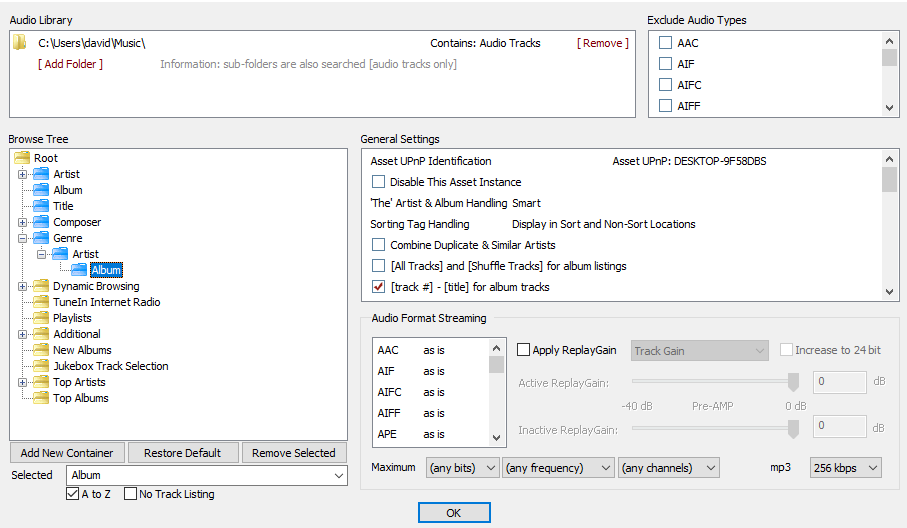Click the Music library folder icon
The height and width of the screenshot is (528, 907).
click(19, 43)
